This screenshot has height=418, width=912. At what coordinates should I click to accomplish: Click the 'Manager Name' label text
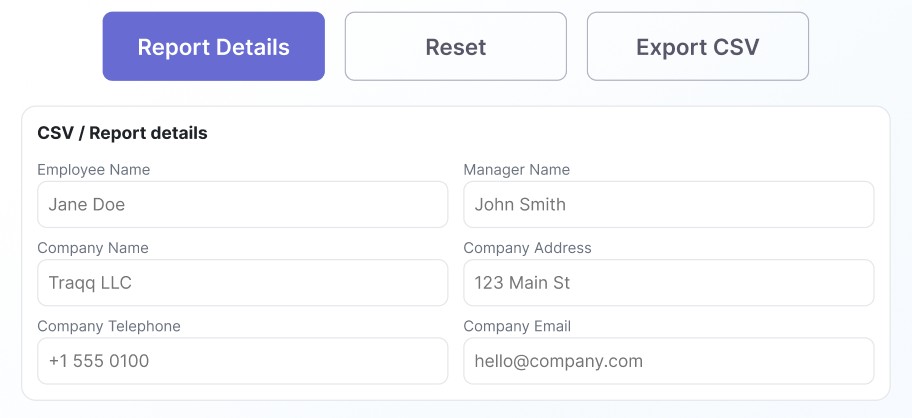point(516,170)
